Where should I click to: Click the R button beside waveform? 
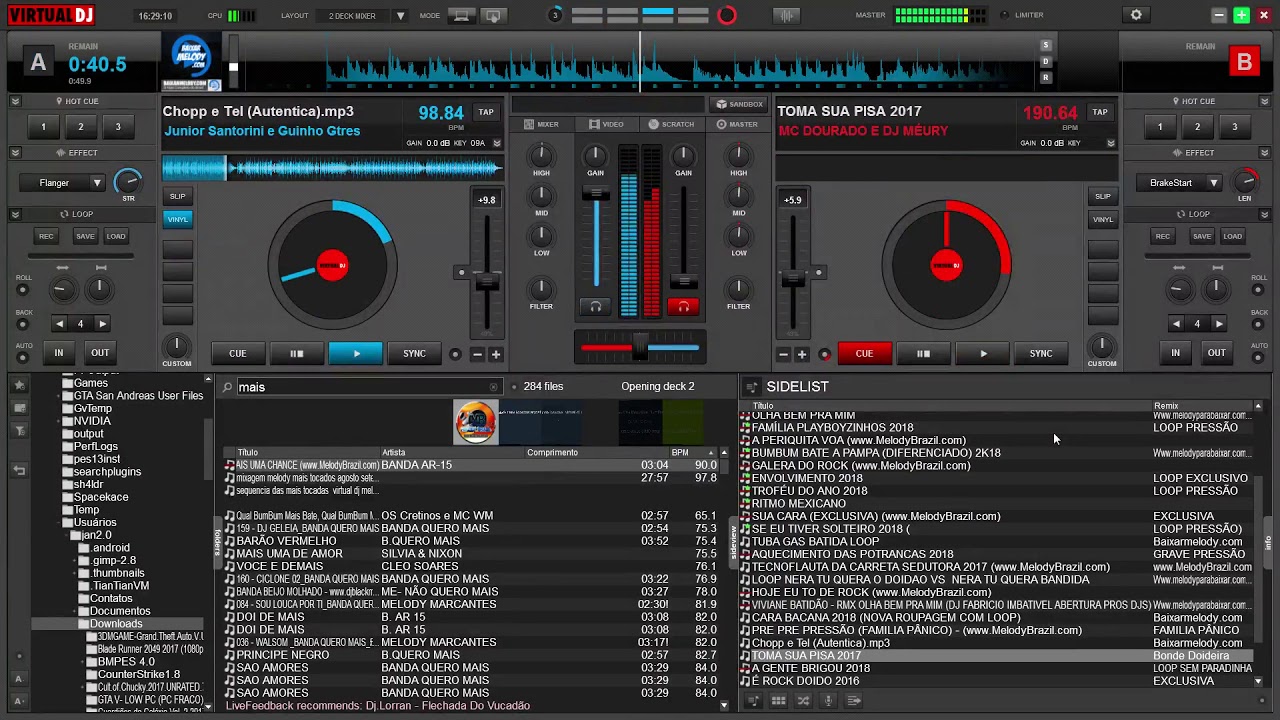tap(1046, 77)
